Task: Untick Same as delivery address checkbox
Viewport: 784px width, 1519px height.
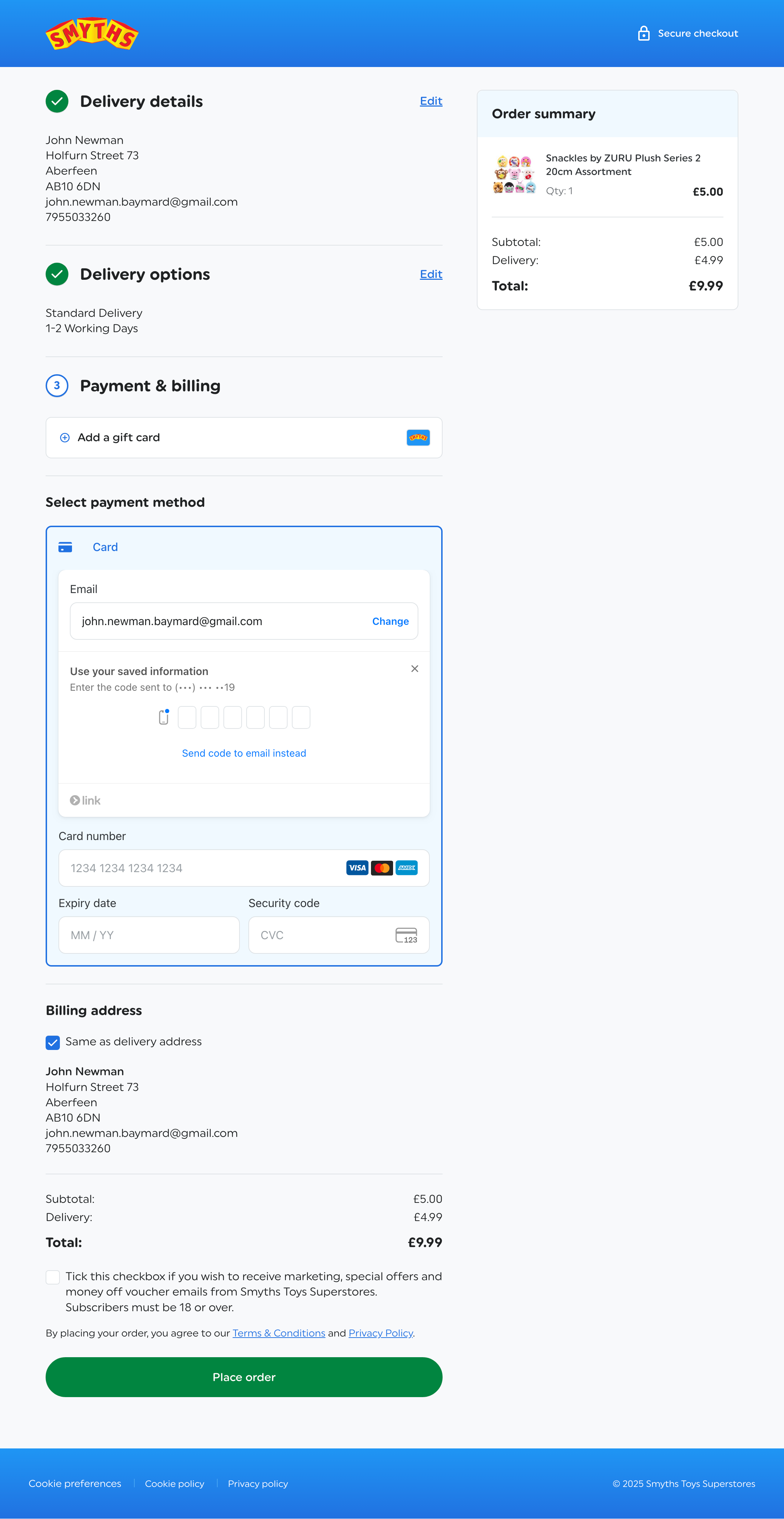Action: pos(53,1042)
